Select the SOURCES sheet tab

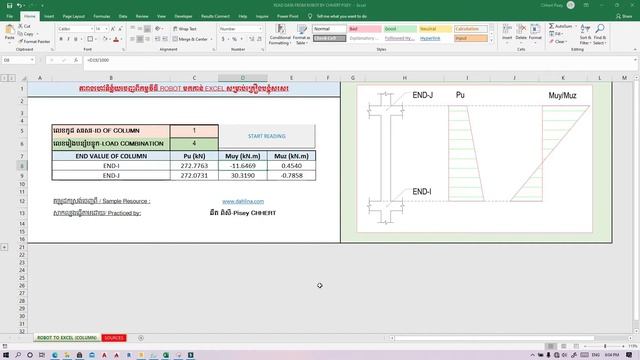click(114, 338)
